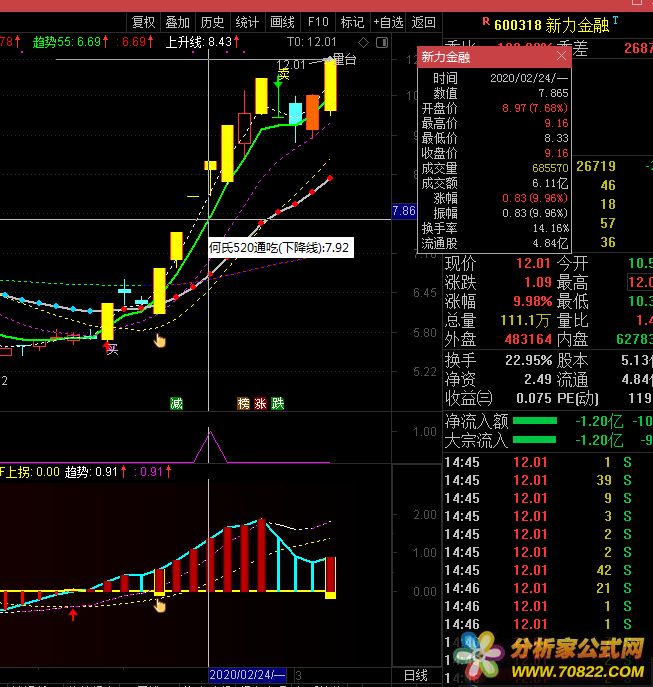Close the 新力金融 data popup
Screen dimensions: 653x687
(x=562, y=57)
